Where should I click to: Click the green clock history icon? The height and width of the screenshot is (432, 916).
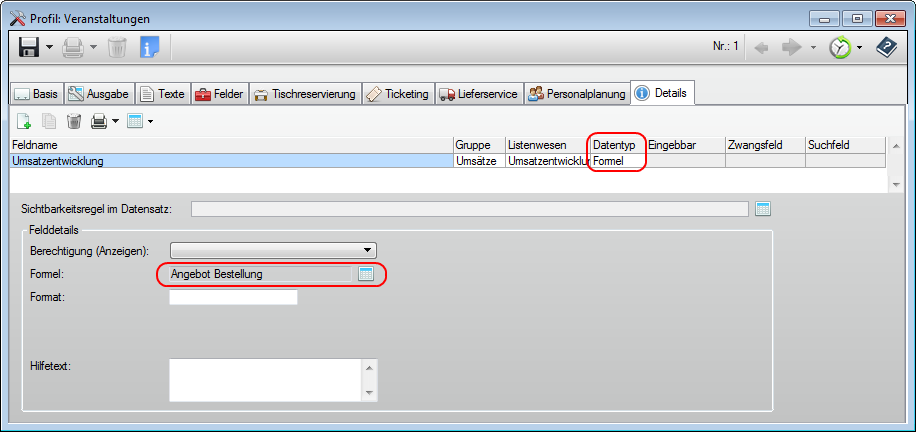(x=840, y=47)
